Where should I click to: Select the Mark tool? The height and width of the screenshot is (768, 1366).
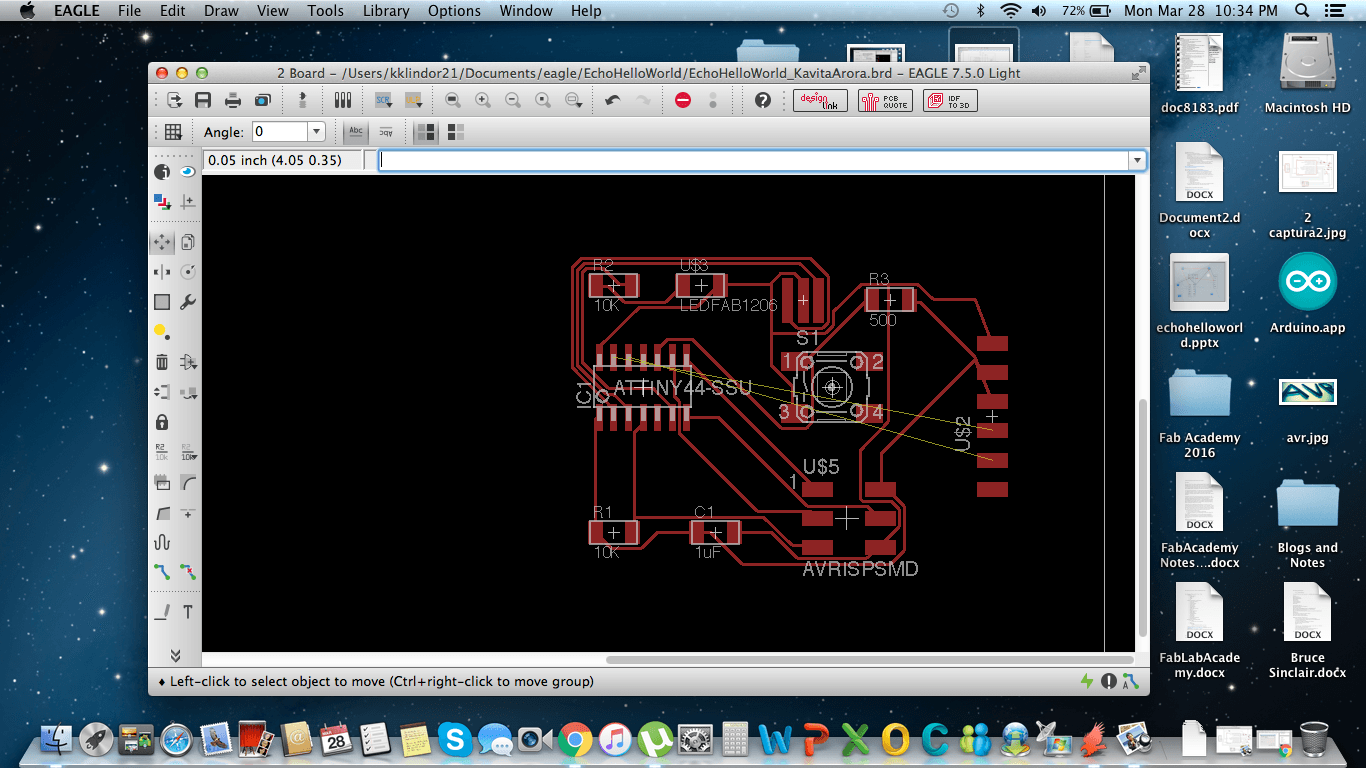click(187, 202)
